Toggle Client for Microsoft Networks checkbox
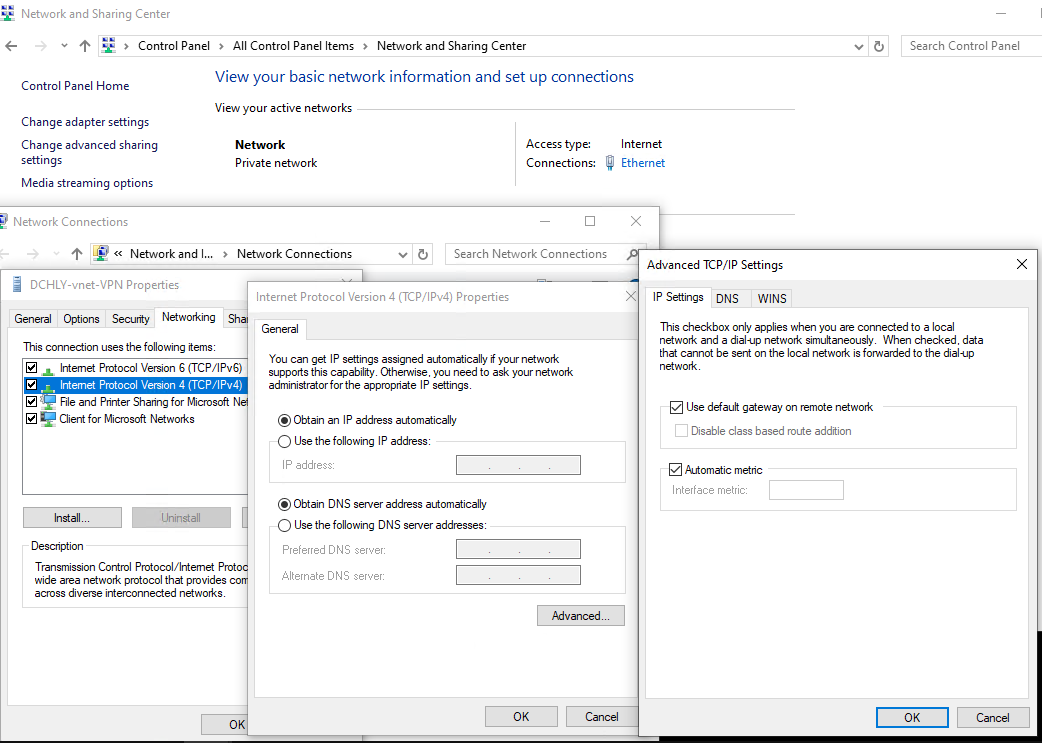The height and width of the screenshot is (743, 1042). (x=31, y=419)
